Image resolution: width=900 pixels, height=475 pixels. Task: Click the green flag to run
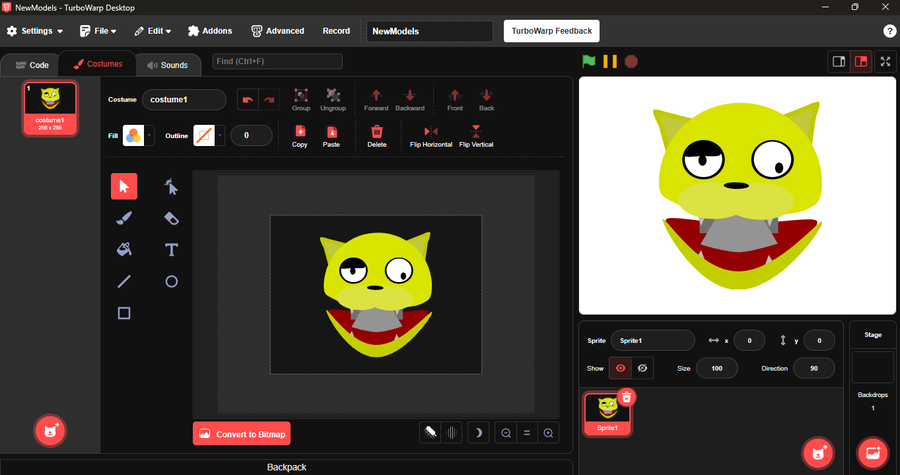[x=589, y=61]
